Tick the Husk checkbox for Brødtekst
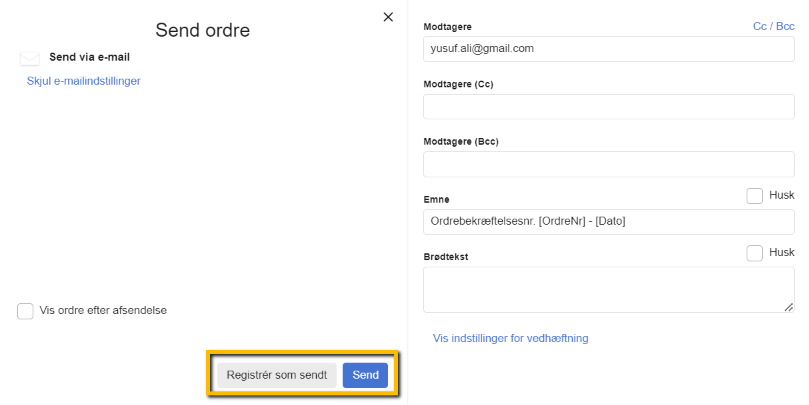The width and height of the screenshot is (809, 405). coord(755,253)
